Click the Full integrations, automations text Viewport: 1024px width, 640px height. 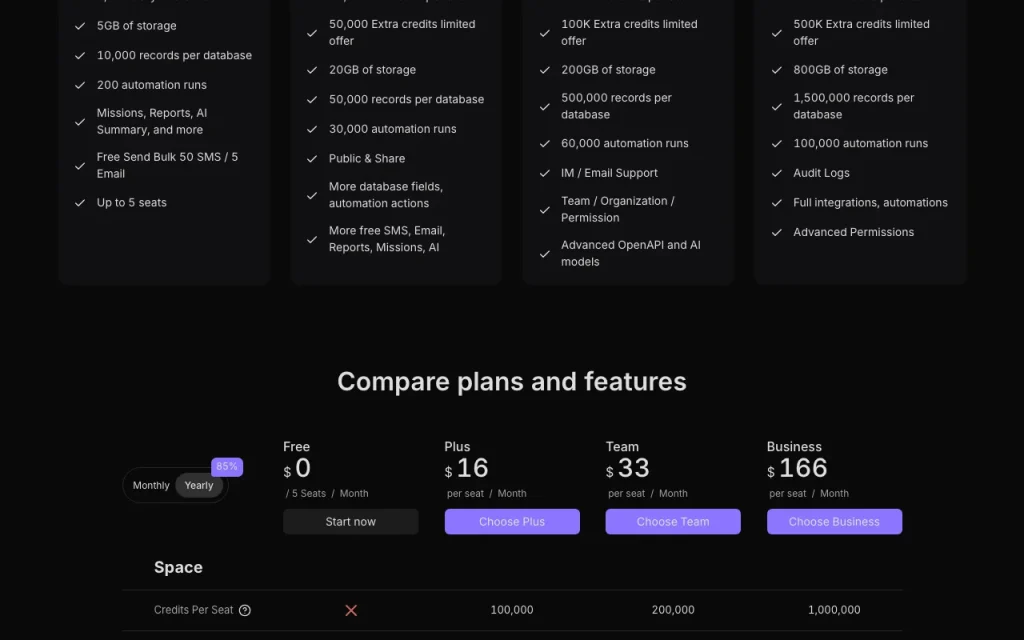[x=871, y=202]
